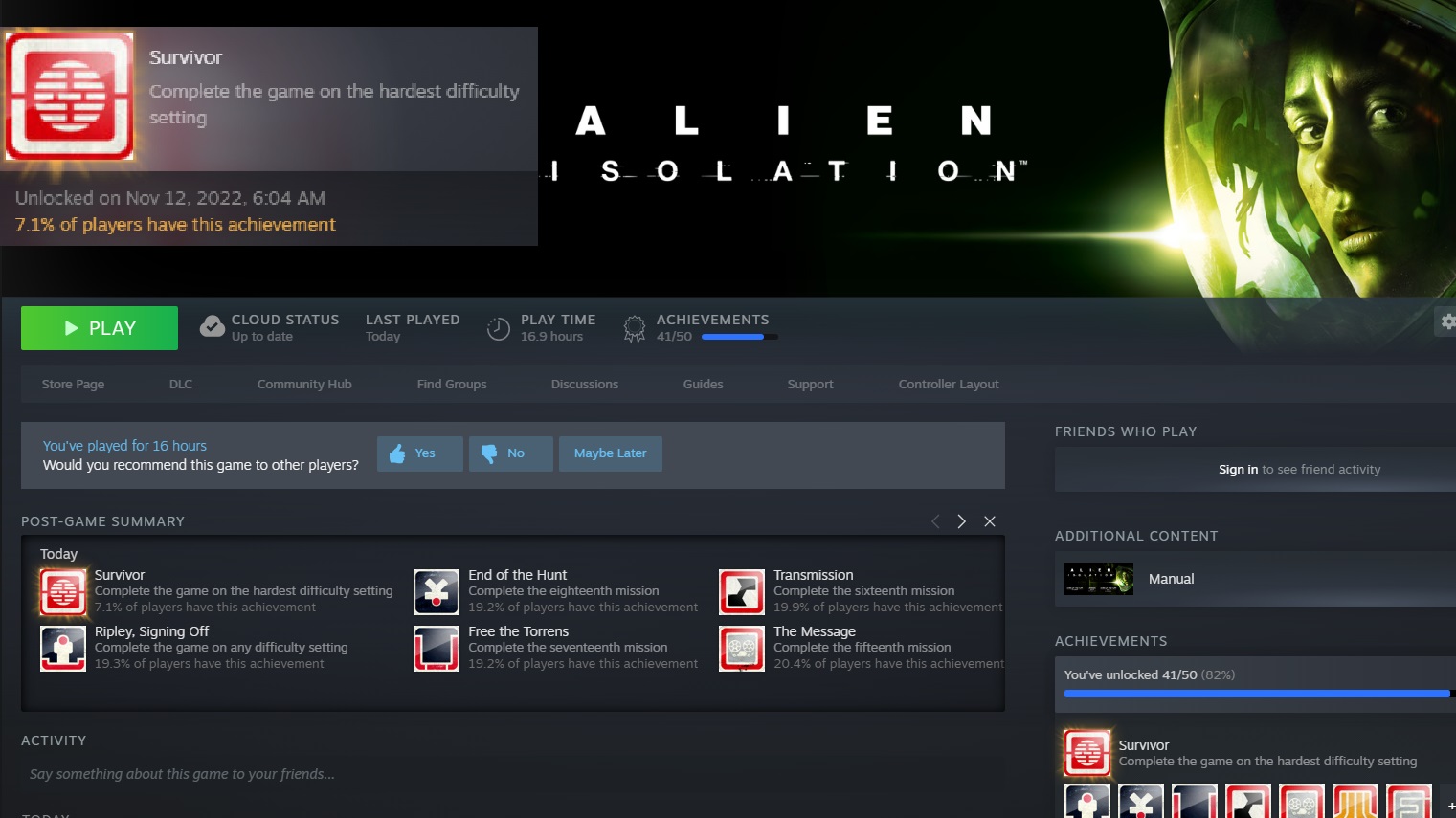Viewport: 1456px width, 818px height.
Task: Click the Sign in link for friend activity
Action: point(1239,470)
